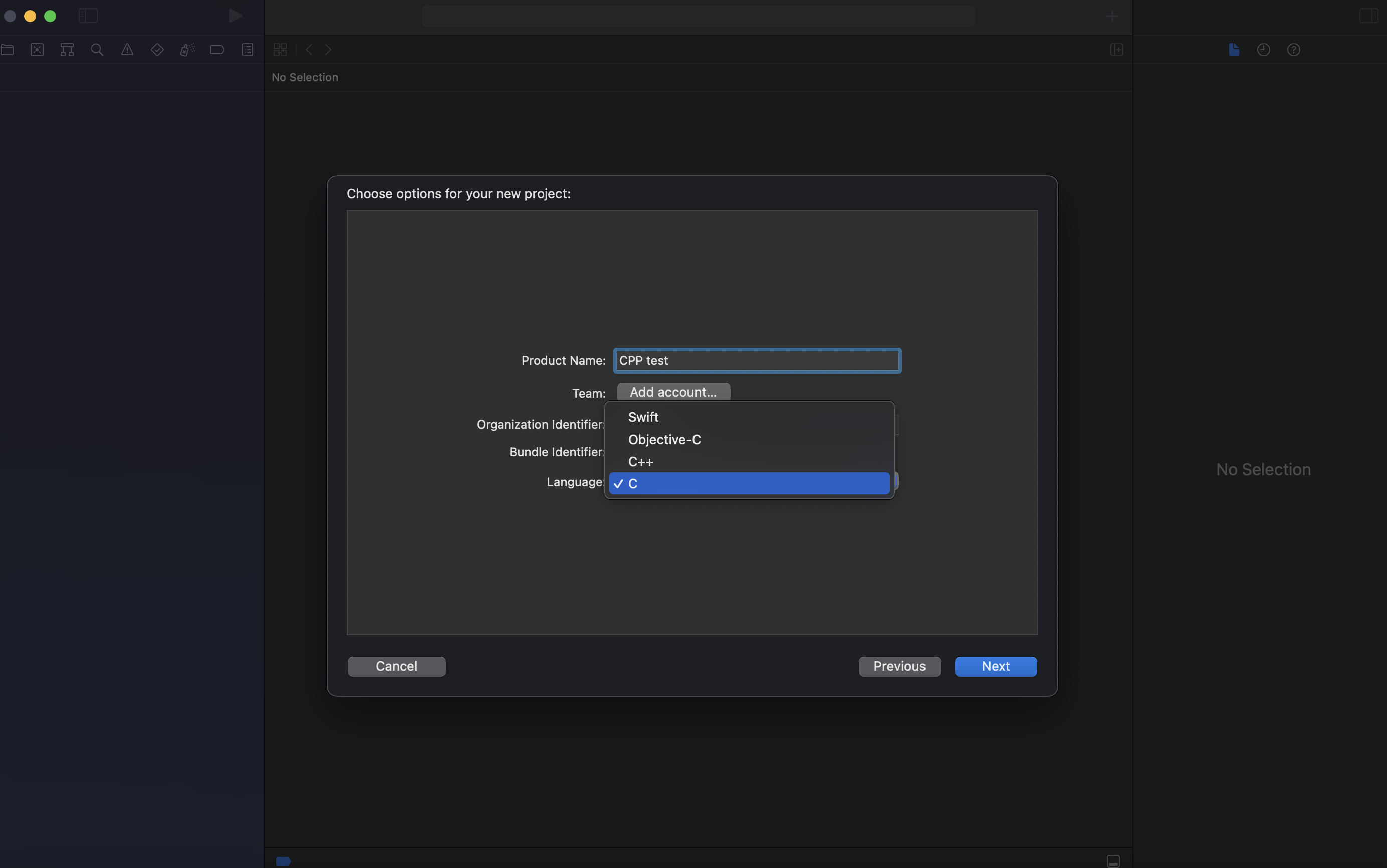Choose Objective-C from the language menu

click(x=664, y=440)
